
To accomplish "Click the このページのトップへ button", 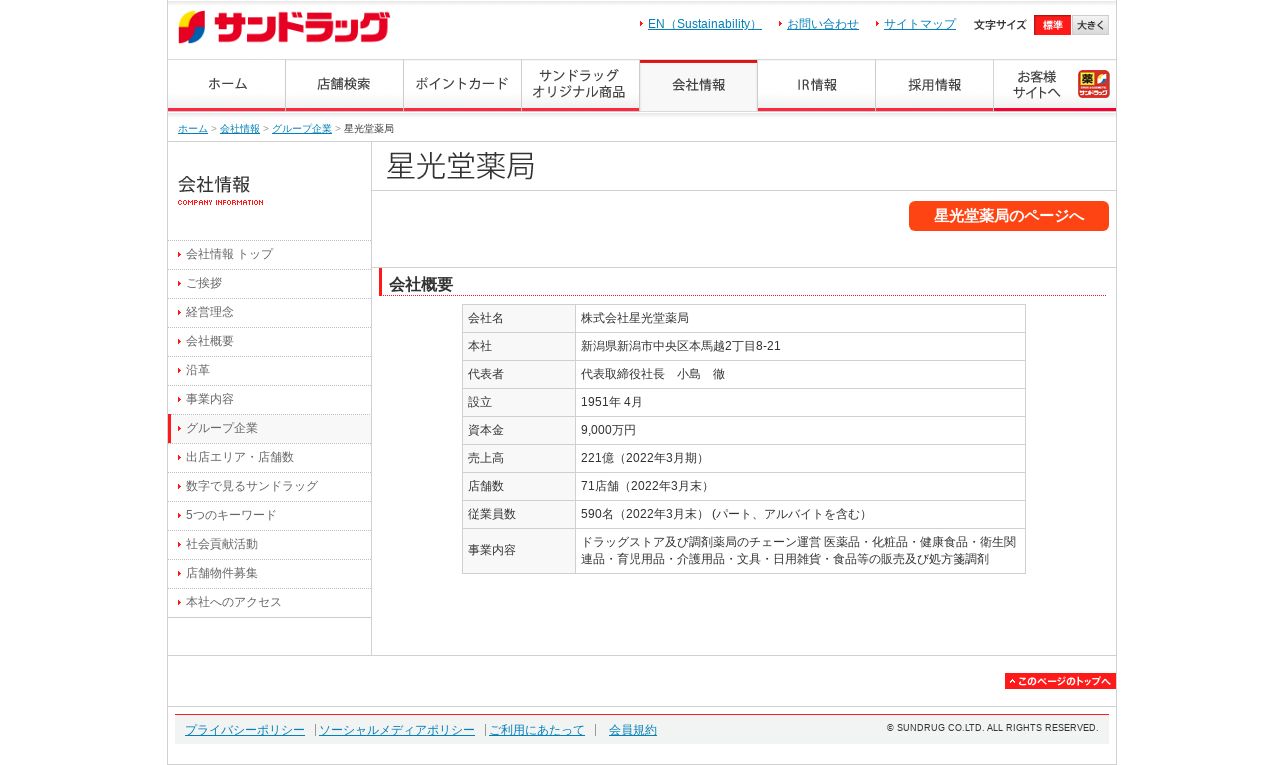I will (x=1060, y=681).
